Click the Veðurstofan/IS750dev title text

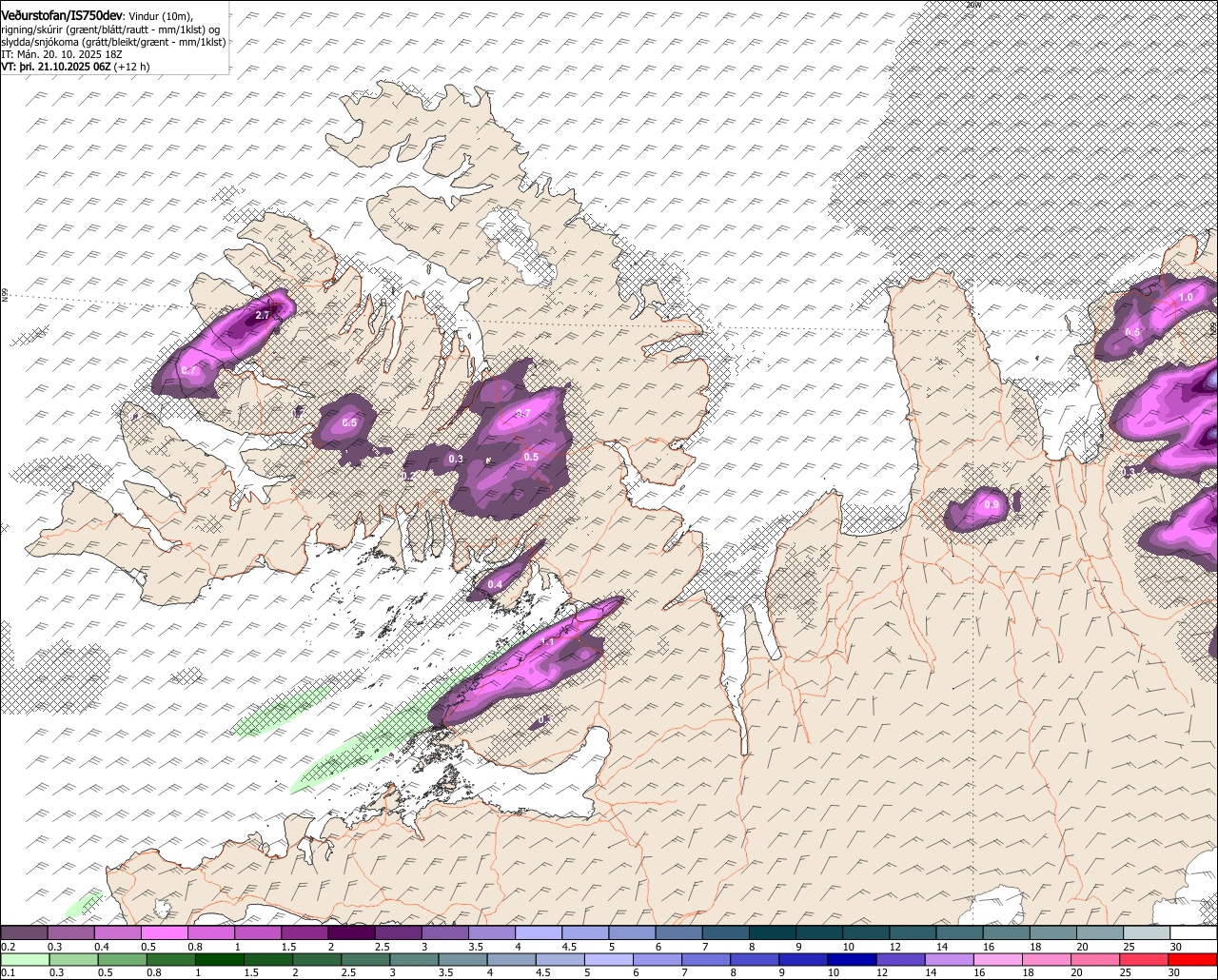coord(63,14)
